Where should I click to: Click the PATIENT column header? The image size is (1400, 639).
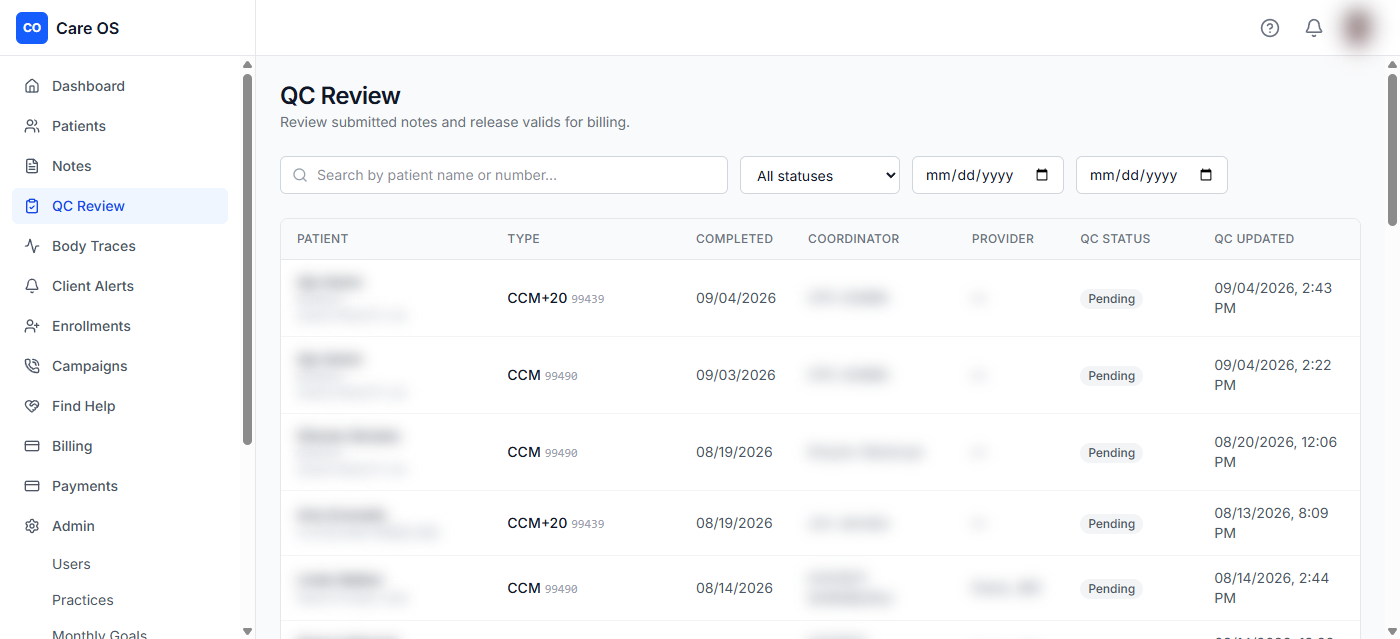coord(322,239)
